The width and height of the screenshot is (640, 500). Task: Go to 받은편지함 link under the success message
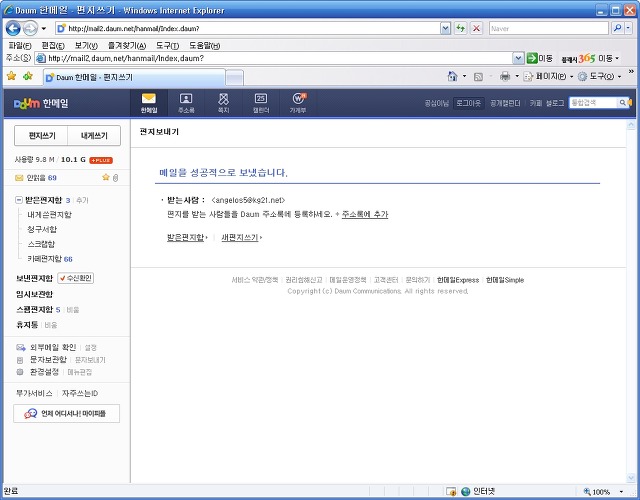pyautogui.click(x=185, y=237)
